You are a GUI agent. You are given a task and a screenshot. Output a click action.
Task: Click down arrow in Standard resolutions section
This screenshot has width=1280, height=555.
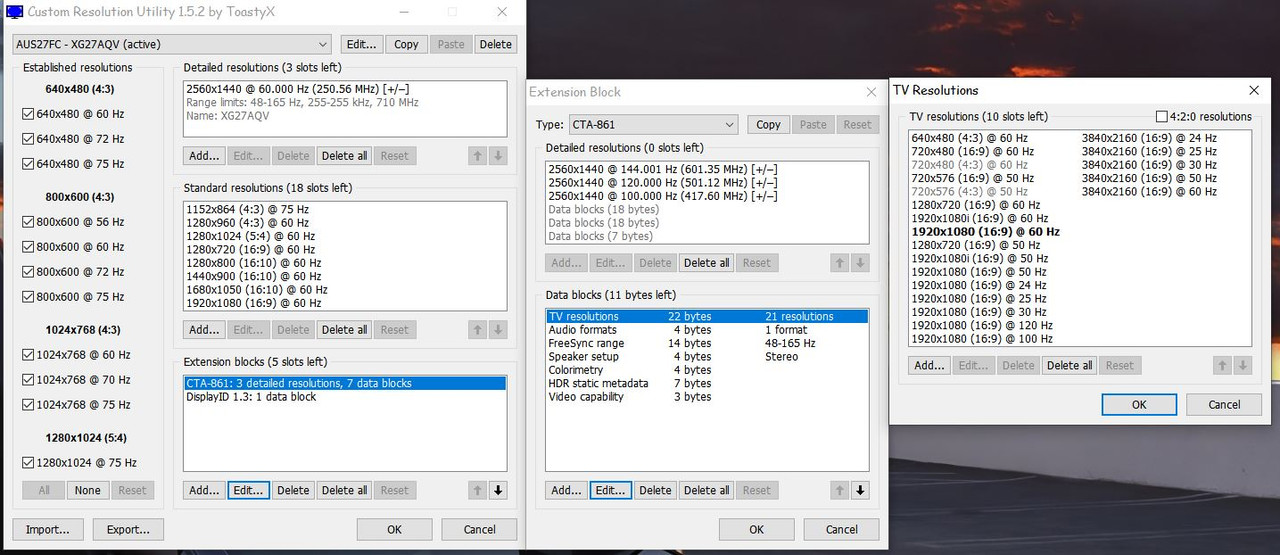pyautogui.click(x=499, y=330)
